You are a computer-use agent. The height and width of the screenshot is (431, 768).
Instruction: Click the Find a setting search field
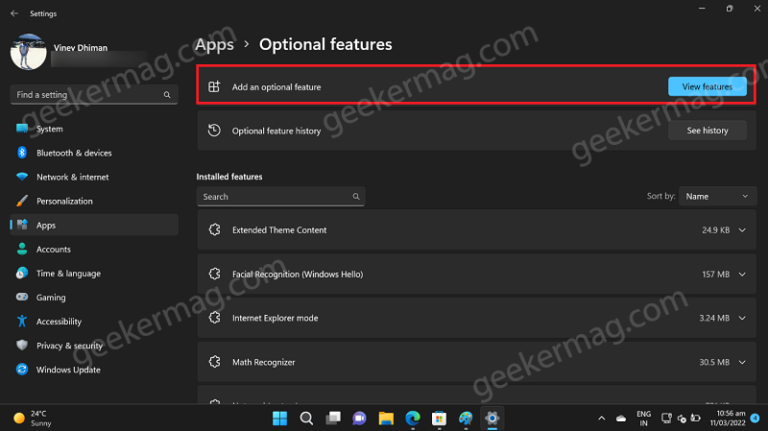point(94,95)
